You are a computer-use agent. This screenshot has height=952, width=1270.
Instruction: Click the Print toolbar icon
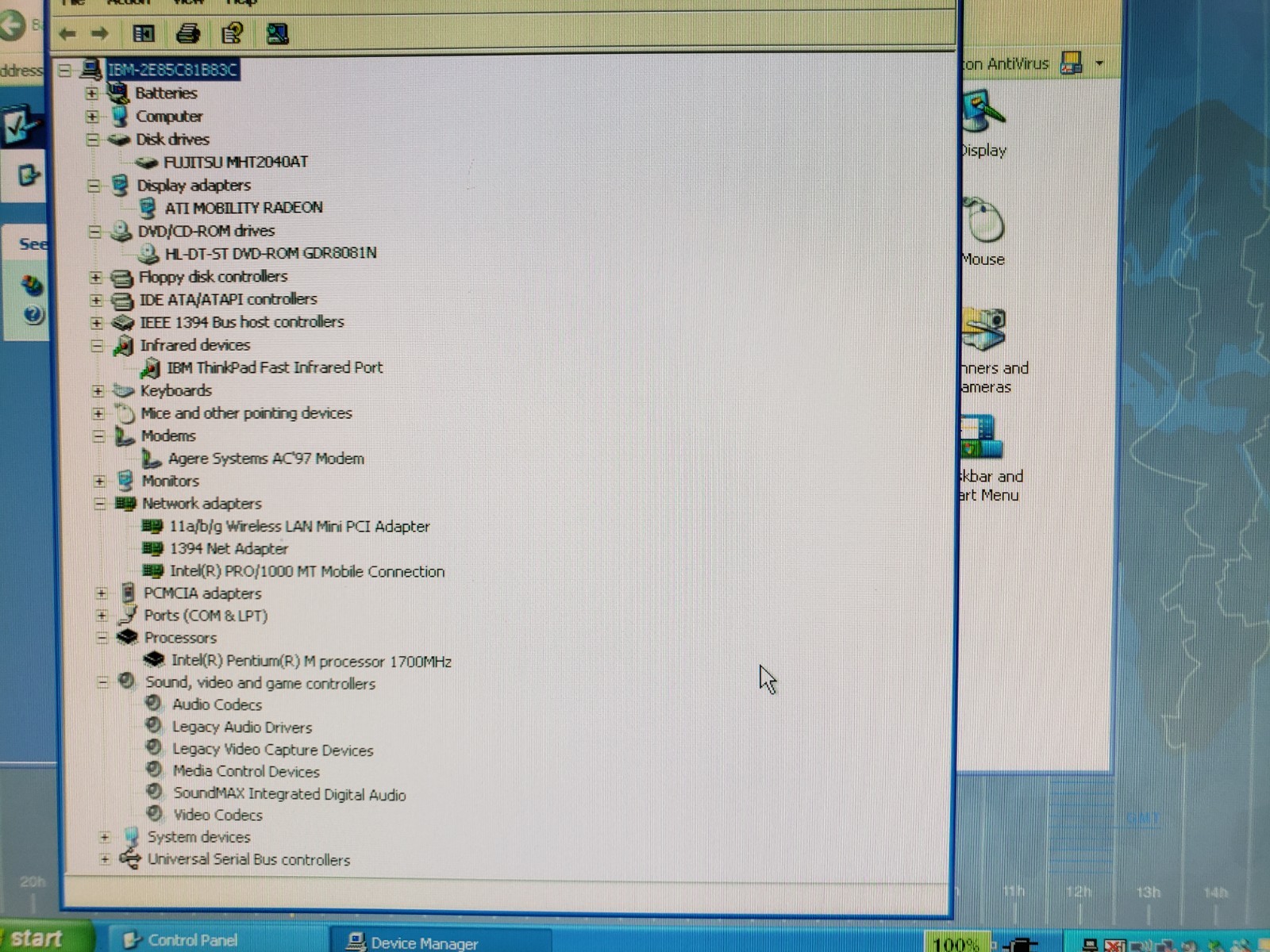(x=187, y=33)
